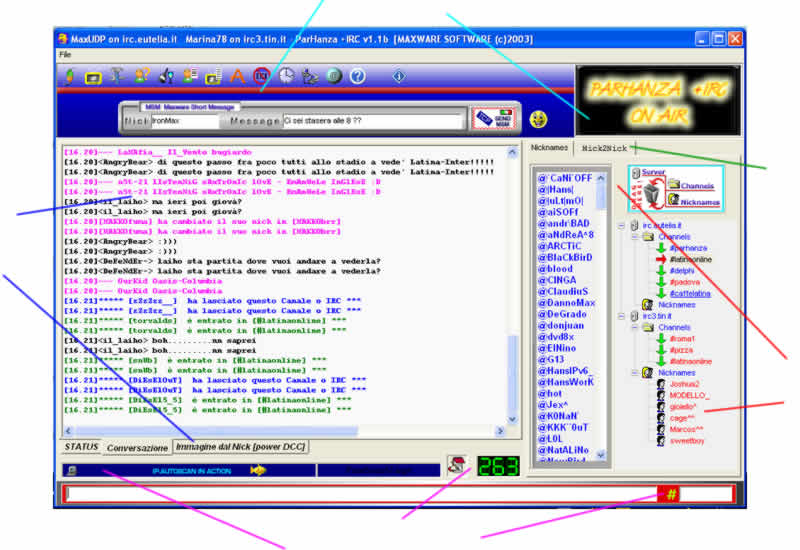
Task: Click the yellow smiley face icon
Action: [x=538, y=119]
